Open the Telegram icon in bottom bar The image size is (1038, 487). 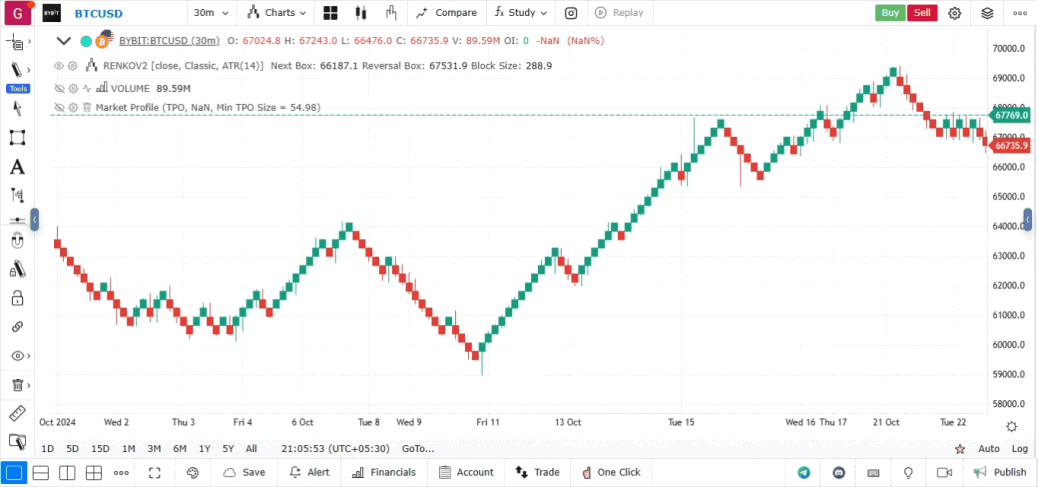pyautogui.click(x=804, y=472)
